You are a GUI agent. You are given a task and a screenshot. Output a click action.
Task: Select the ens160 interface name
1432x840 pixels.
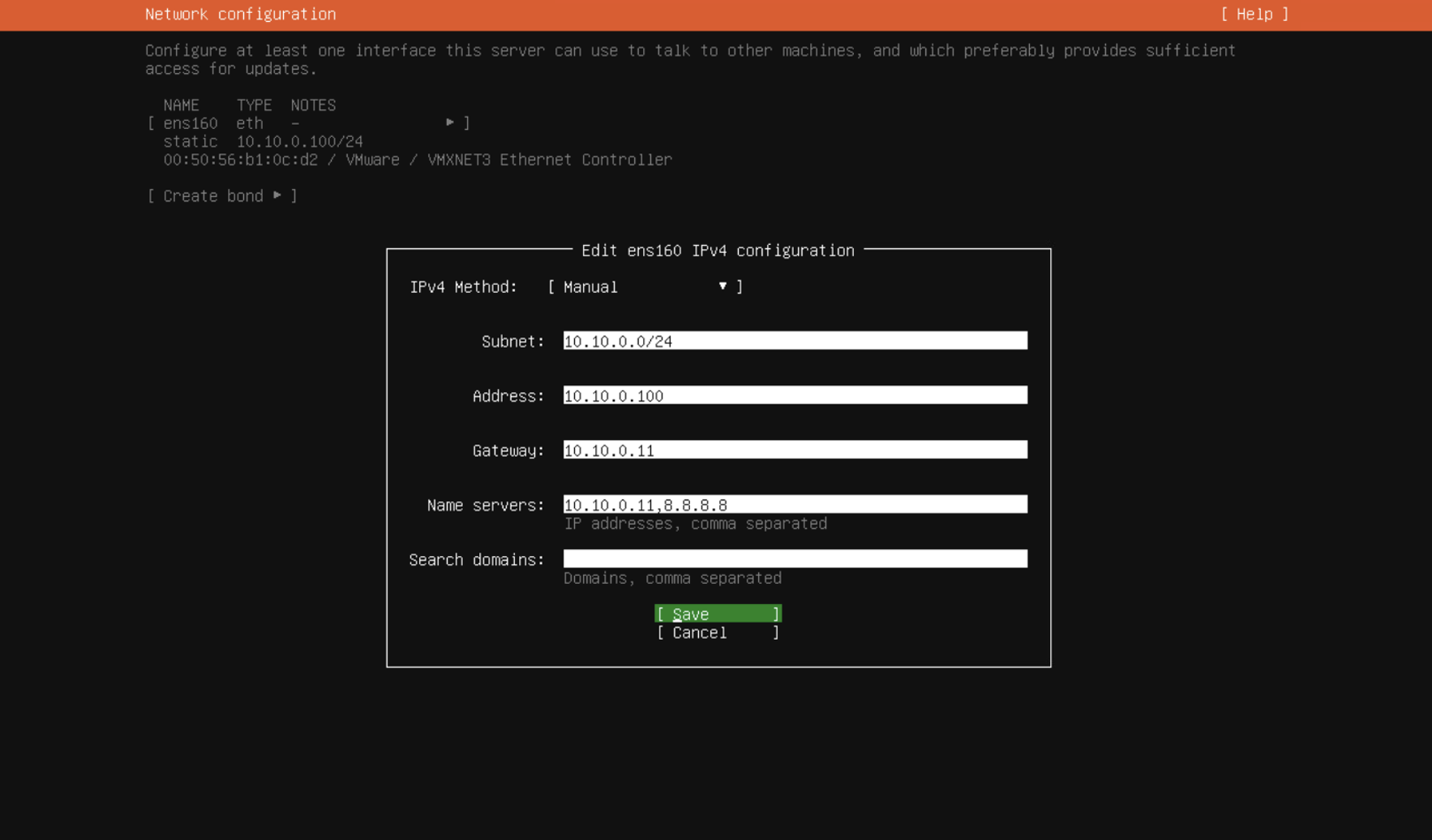[x=191, y=123]
